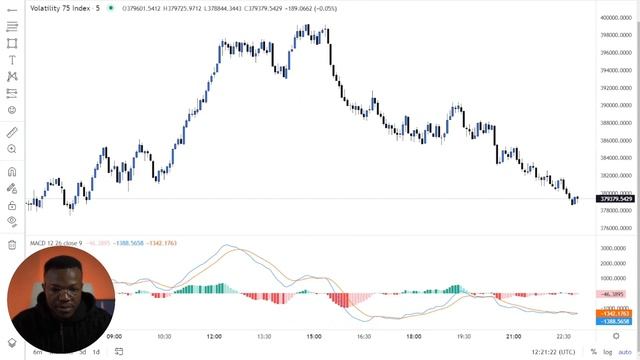Click the green market status dot
The image size is (640, 360).
111,8
